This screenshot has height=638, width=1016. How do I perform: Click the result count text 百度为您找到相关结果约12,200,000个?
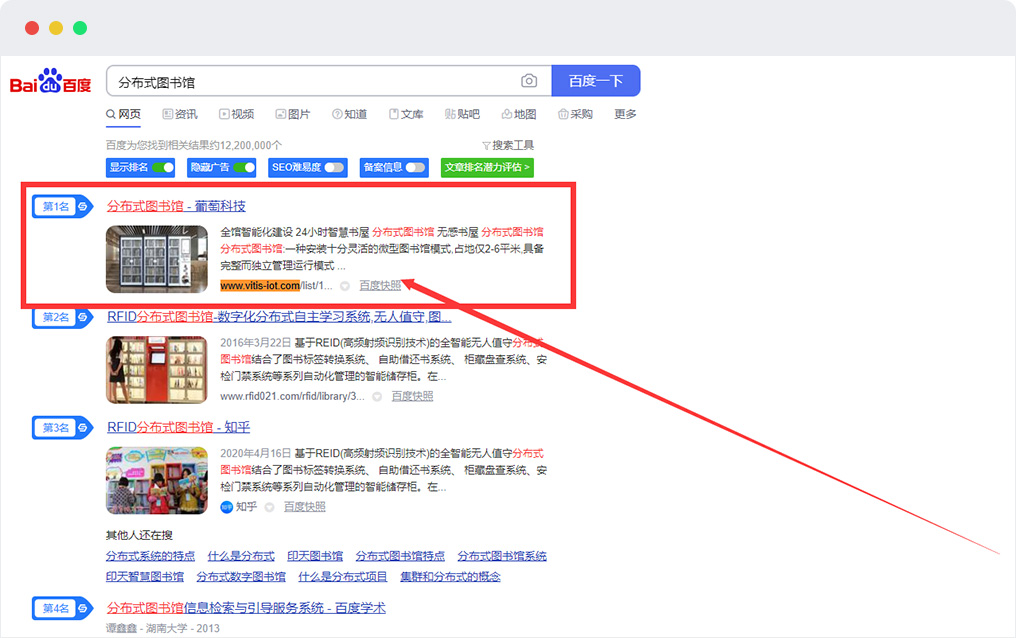[194, 145]
